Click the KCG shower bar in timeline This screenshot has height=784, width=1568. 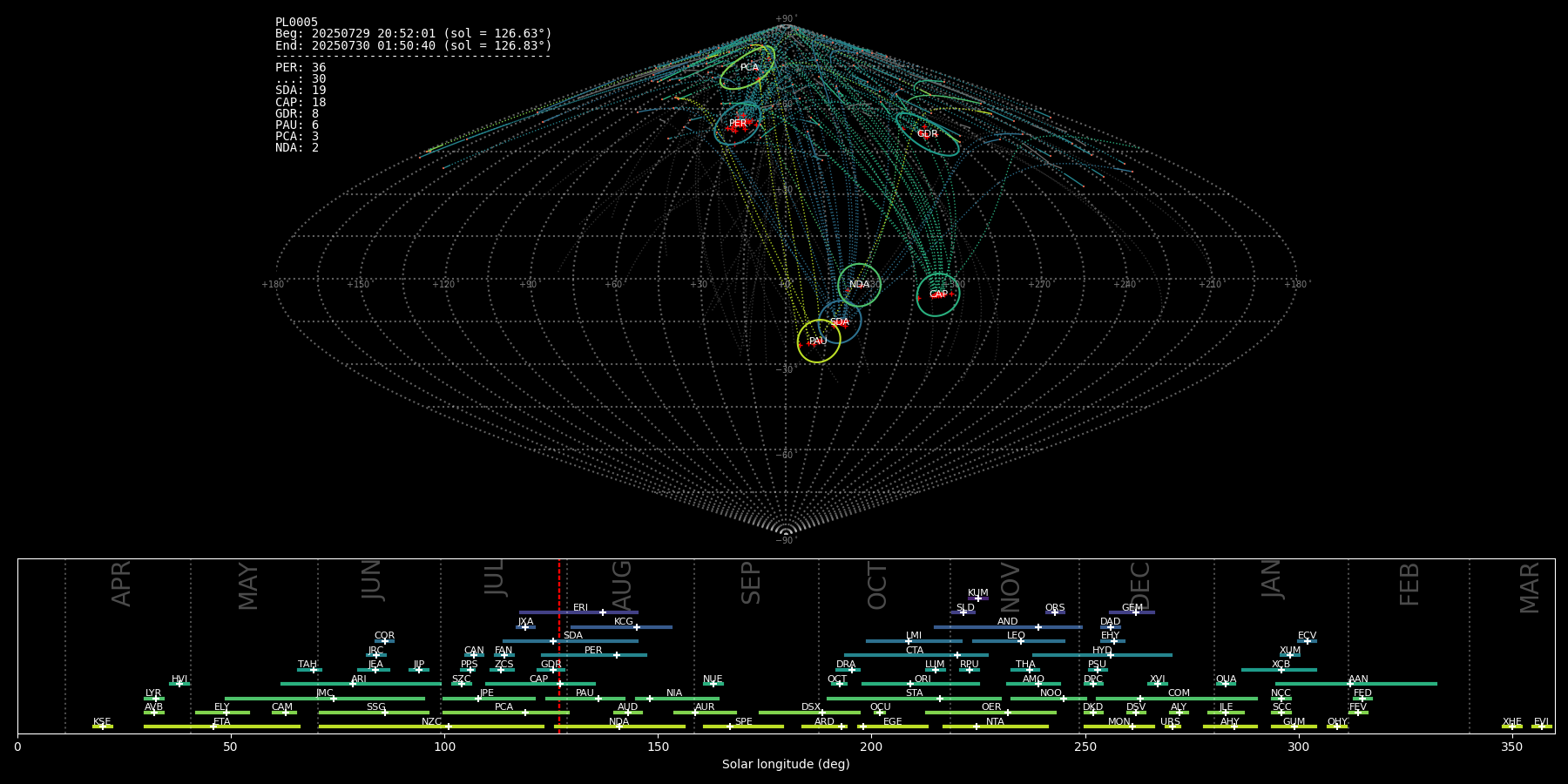621,627
